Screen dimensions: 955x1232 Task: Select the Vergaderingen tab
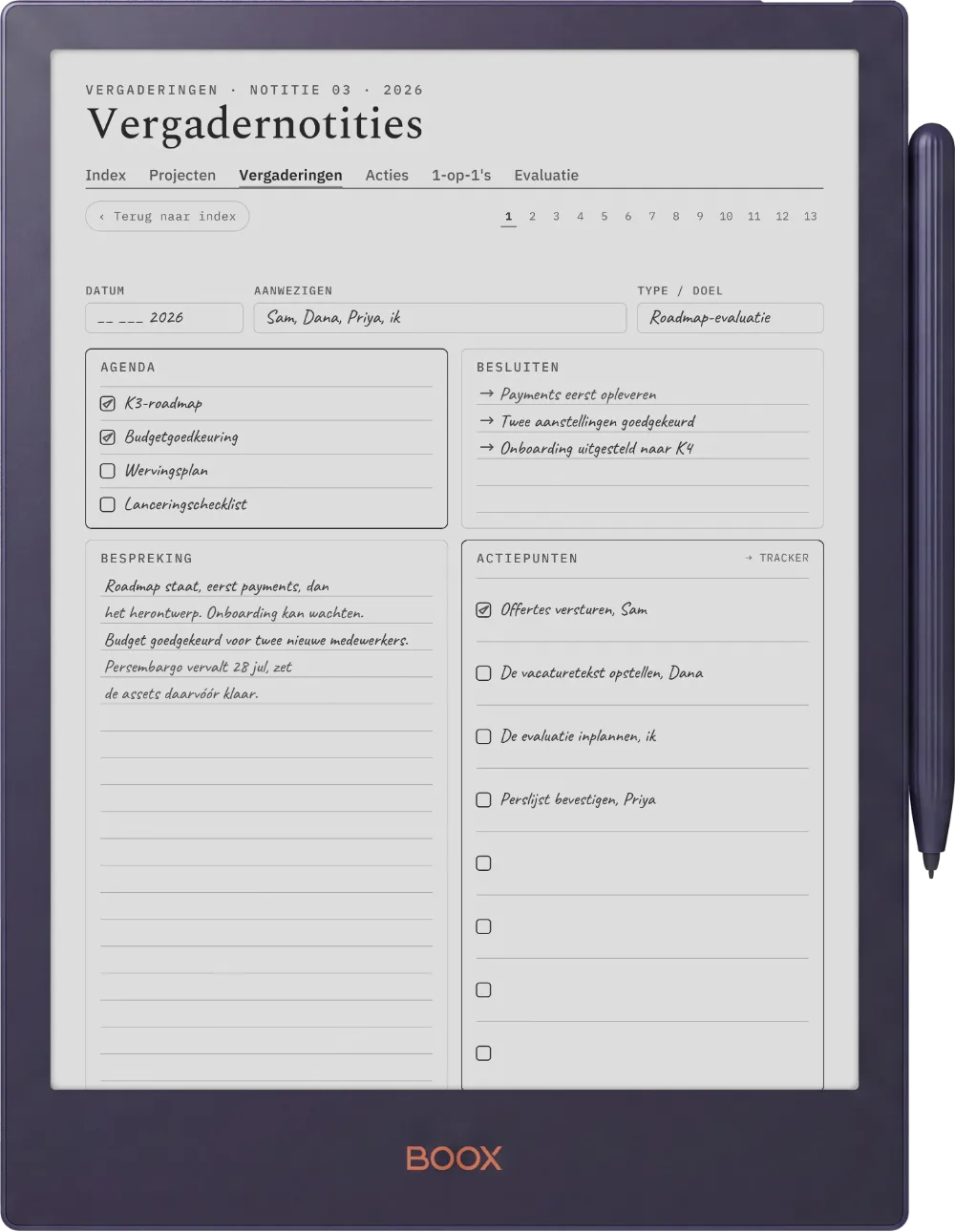point(290,175)
